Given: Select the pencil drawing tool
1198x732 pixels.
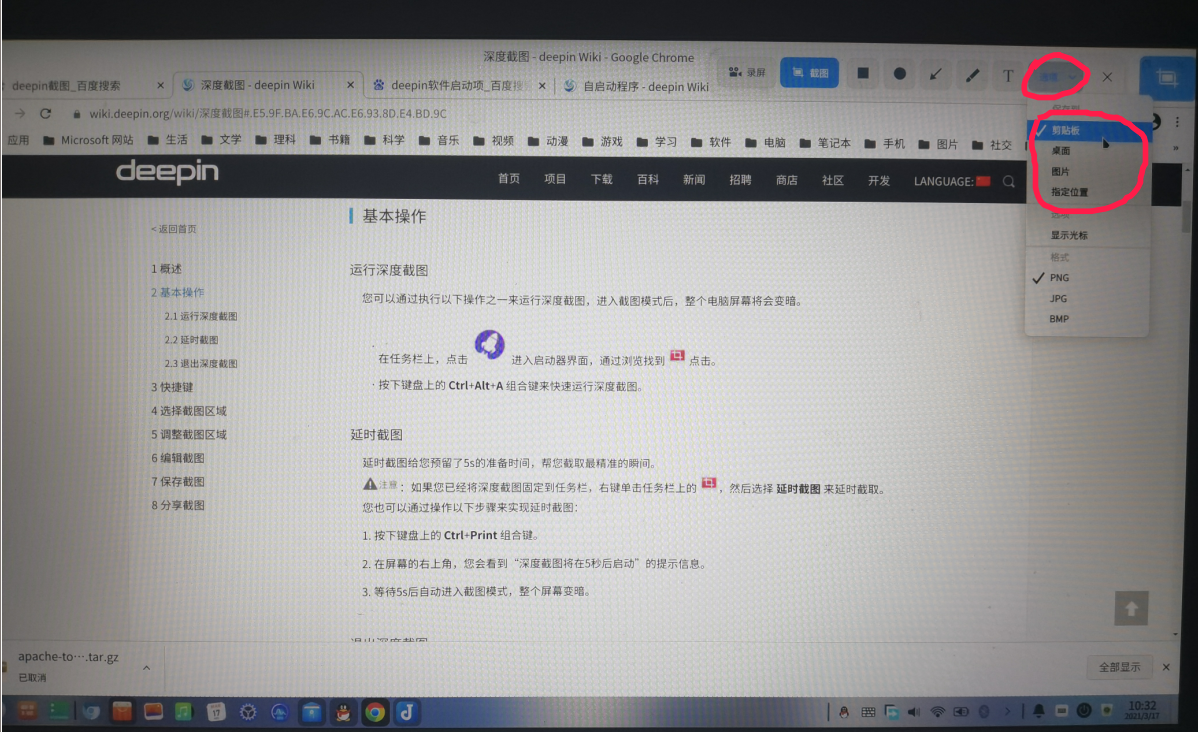Looking at the screenshot, I should pyautogui.click(x=972, y=75).
